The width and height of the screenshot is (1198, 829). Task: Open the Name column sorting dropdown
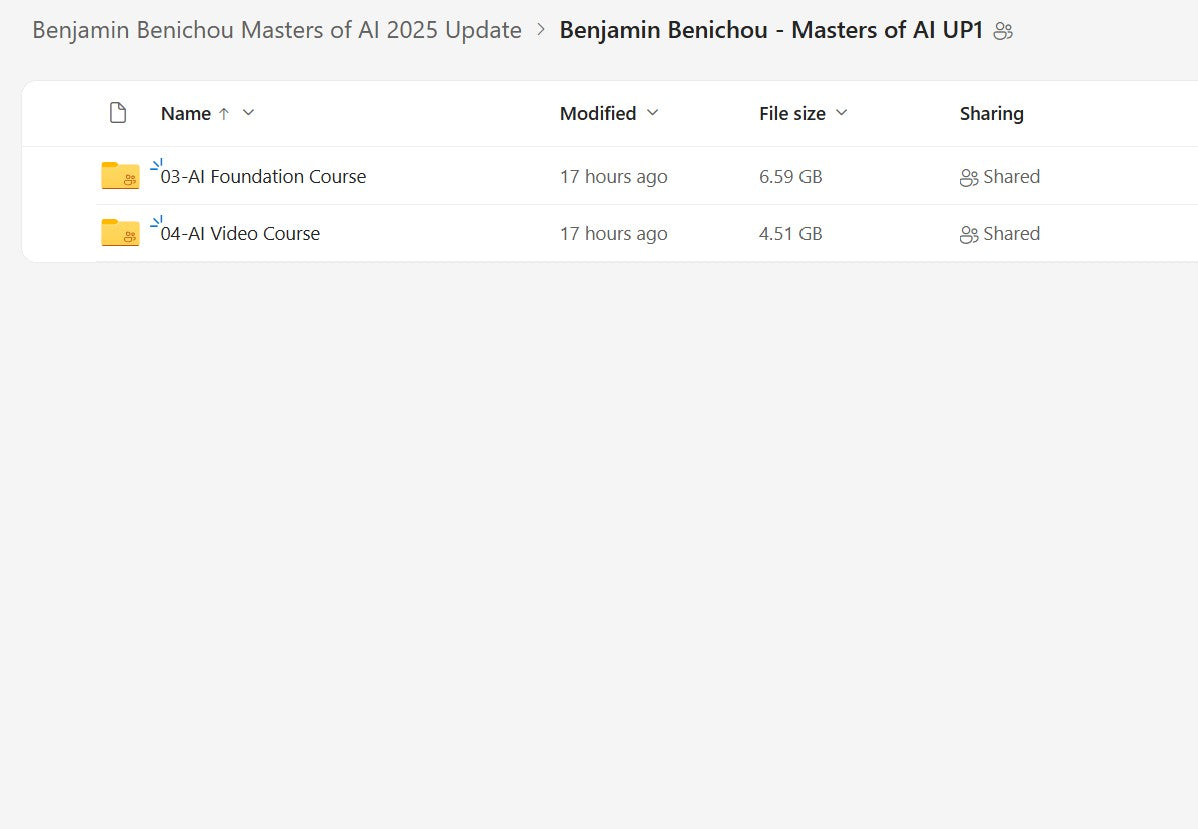click(x=248, y=113)
